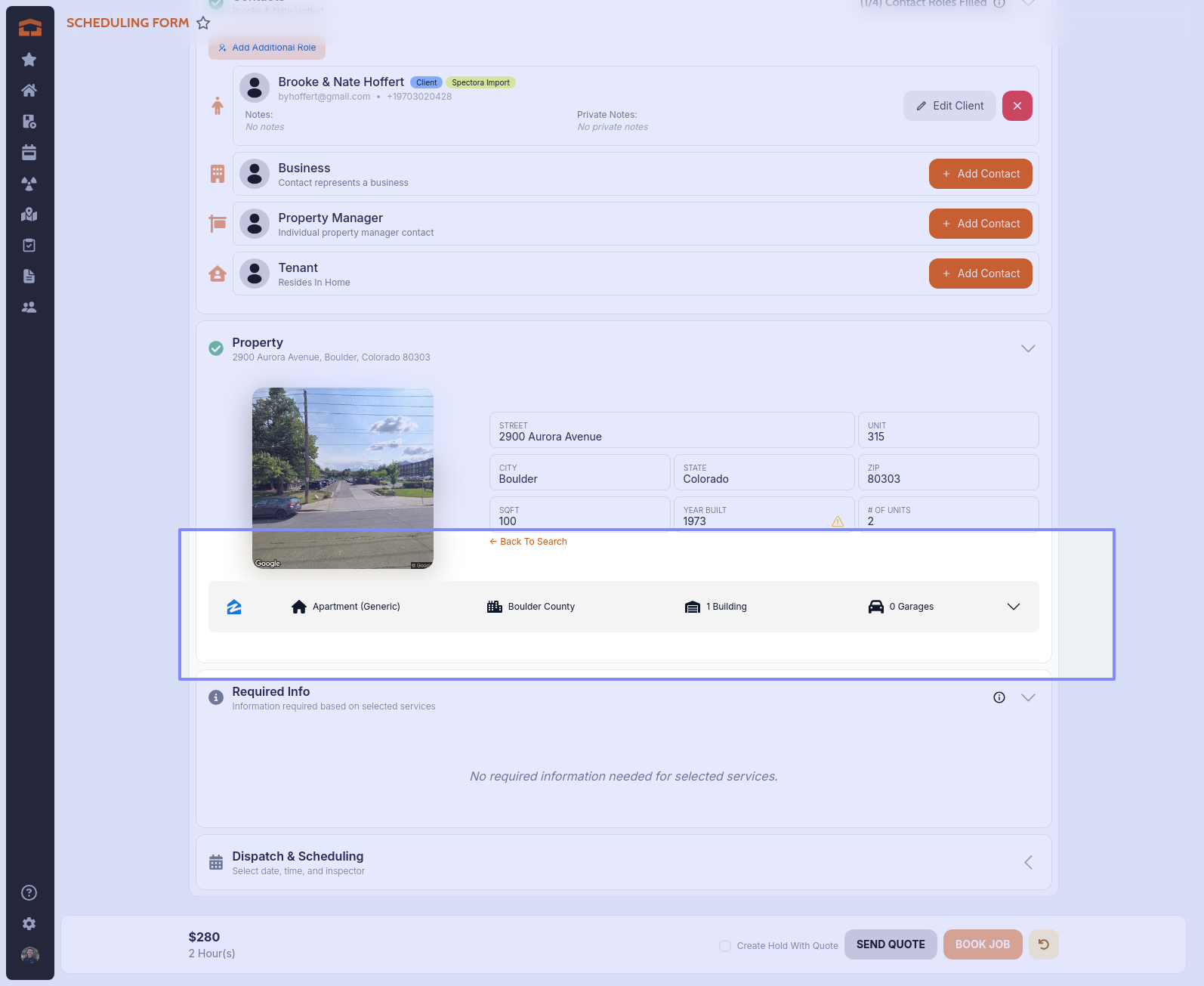The width and height of the screenshot is (1204, 986).
Task: Click the Send Quote button
Action: tap(891, 944)
